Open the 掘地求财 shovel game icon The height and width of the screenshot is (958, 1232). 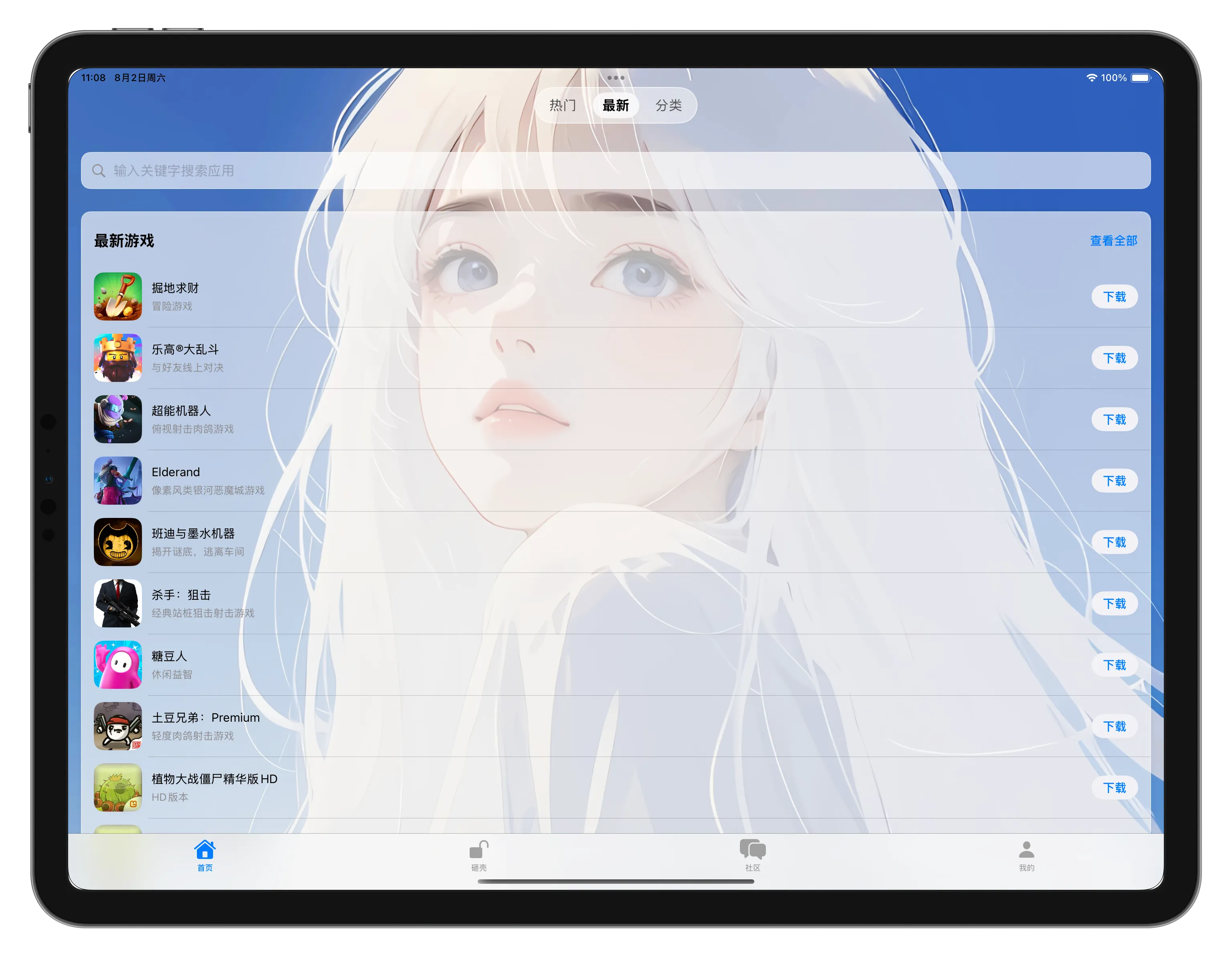(118, 296)
